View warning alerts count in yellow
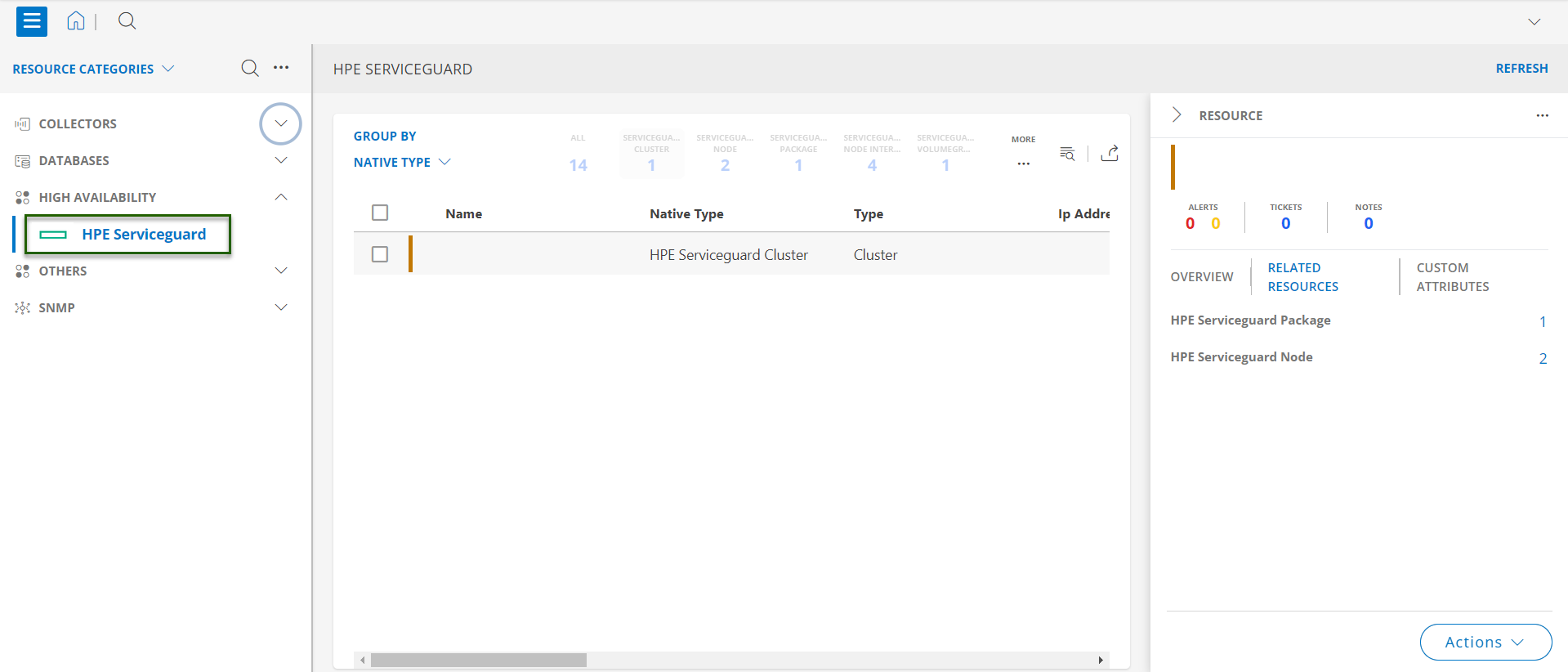The height and width of the screenshot is (672, 1568). (1216, 223)
